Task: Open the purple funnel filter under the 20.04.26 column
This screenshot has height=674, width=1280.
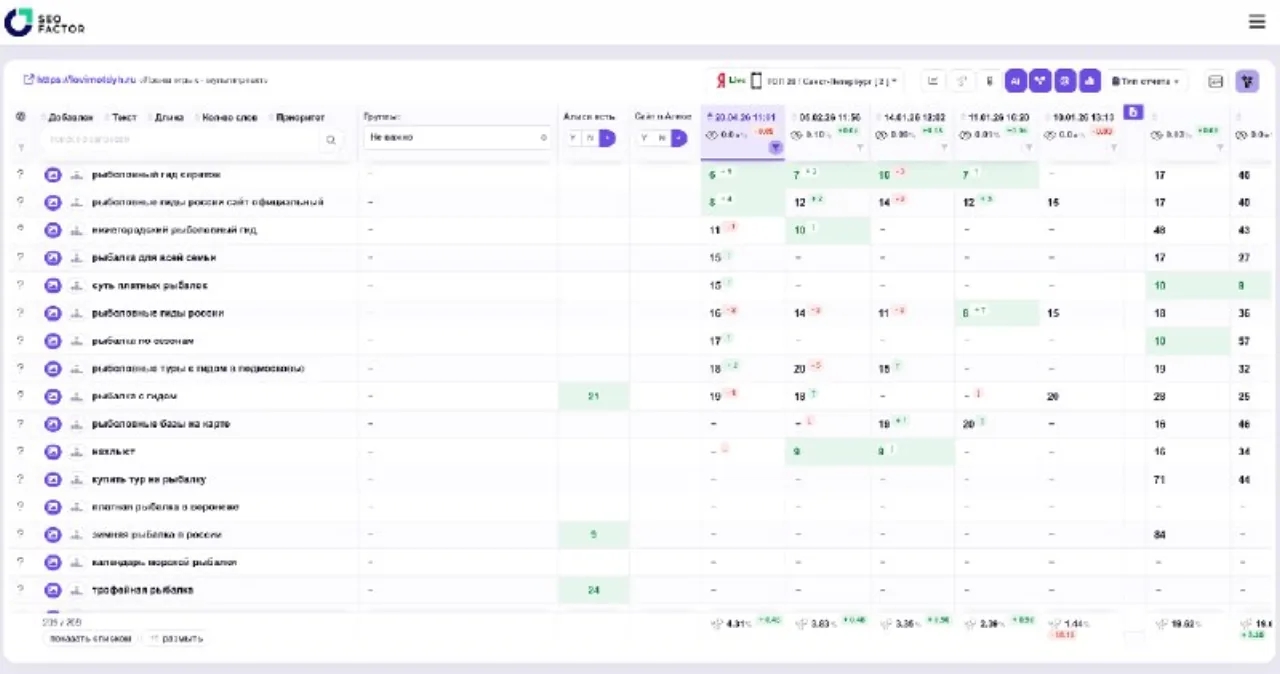Action: click(775, 148)
